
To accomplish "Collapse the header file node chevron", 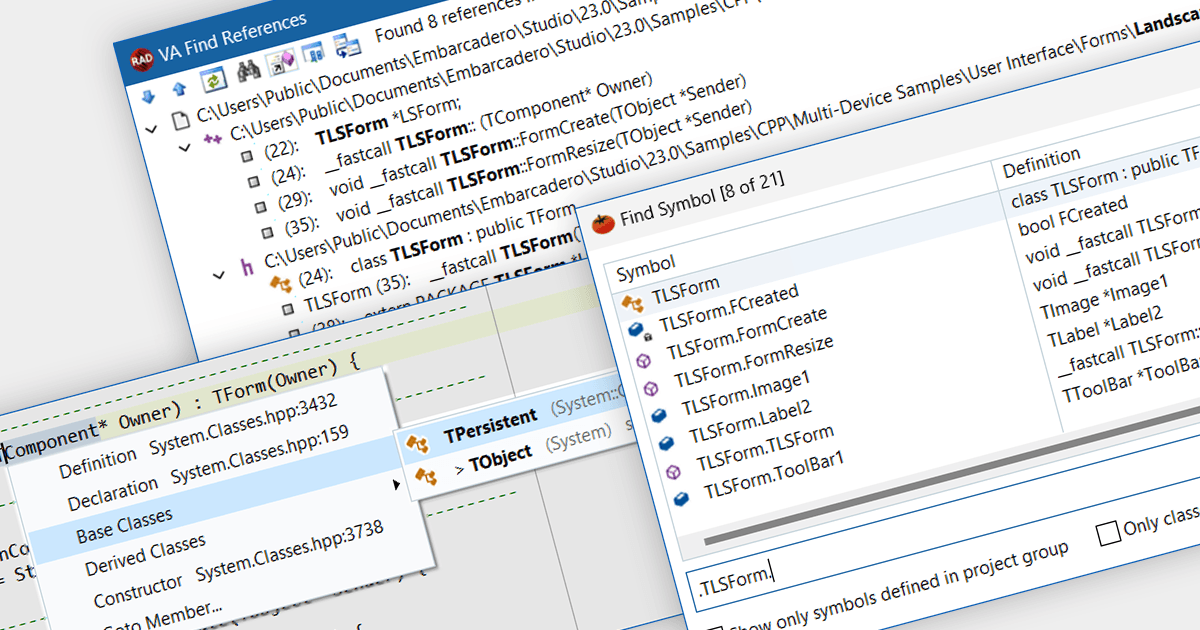I will [220, 273].
